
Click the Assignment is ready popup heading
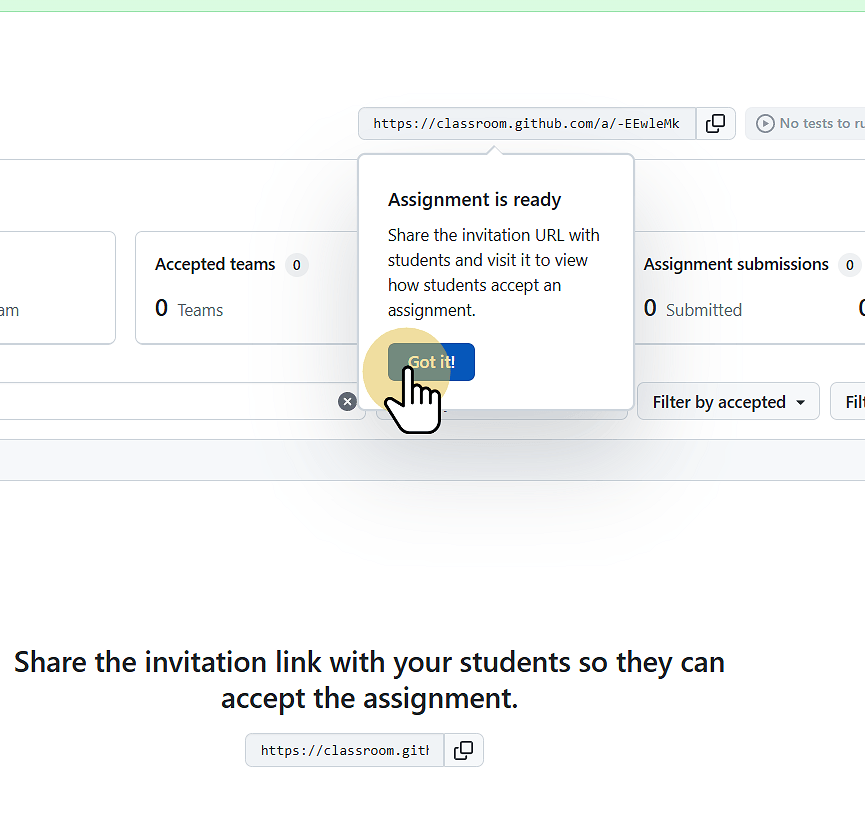point(474,200)
